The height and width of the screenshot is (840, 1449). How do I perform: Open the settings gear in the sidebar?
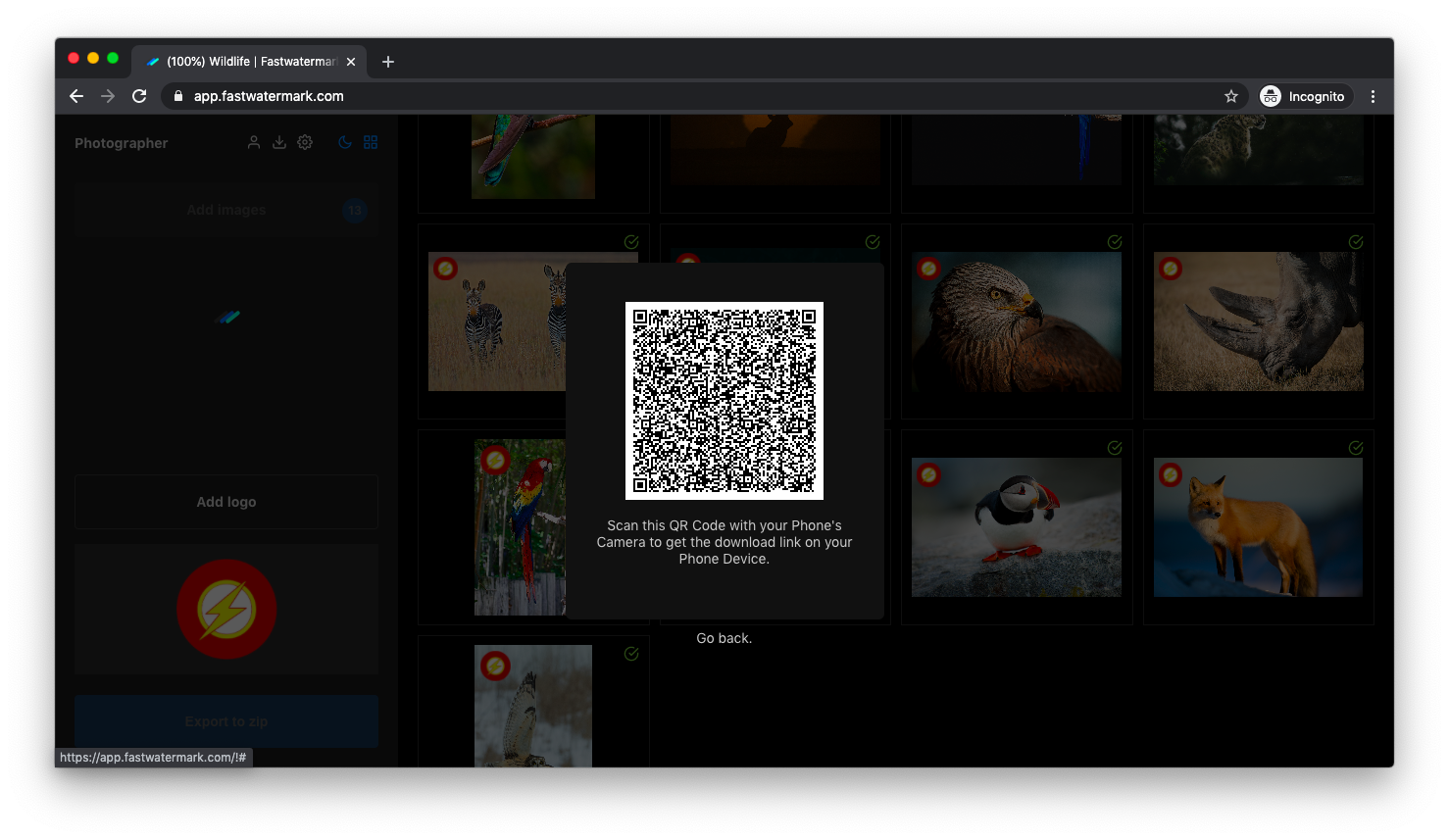tap(305, 142)
